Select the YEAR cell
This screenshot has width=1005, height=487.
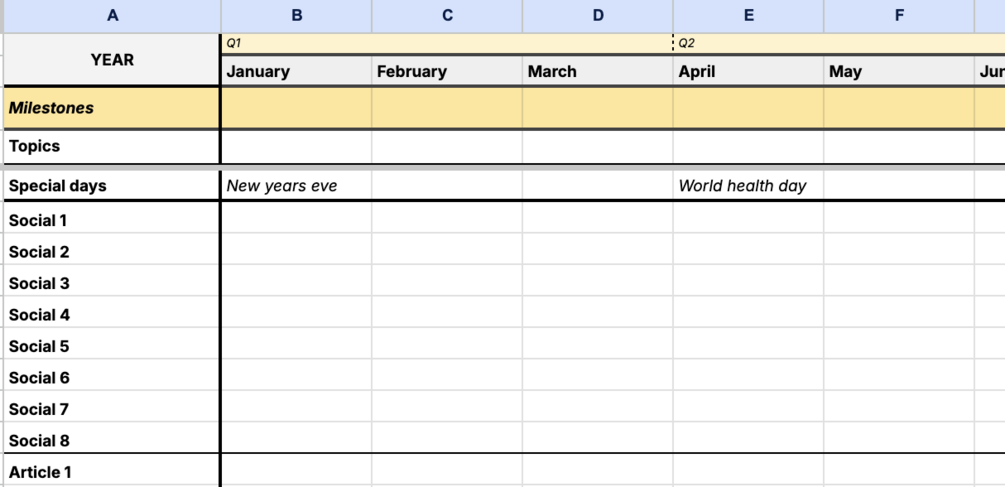tap(112, 60)
